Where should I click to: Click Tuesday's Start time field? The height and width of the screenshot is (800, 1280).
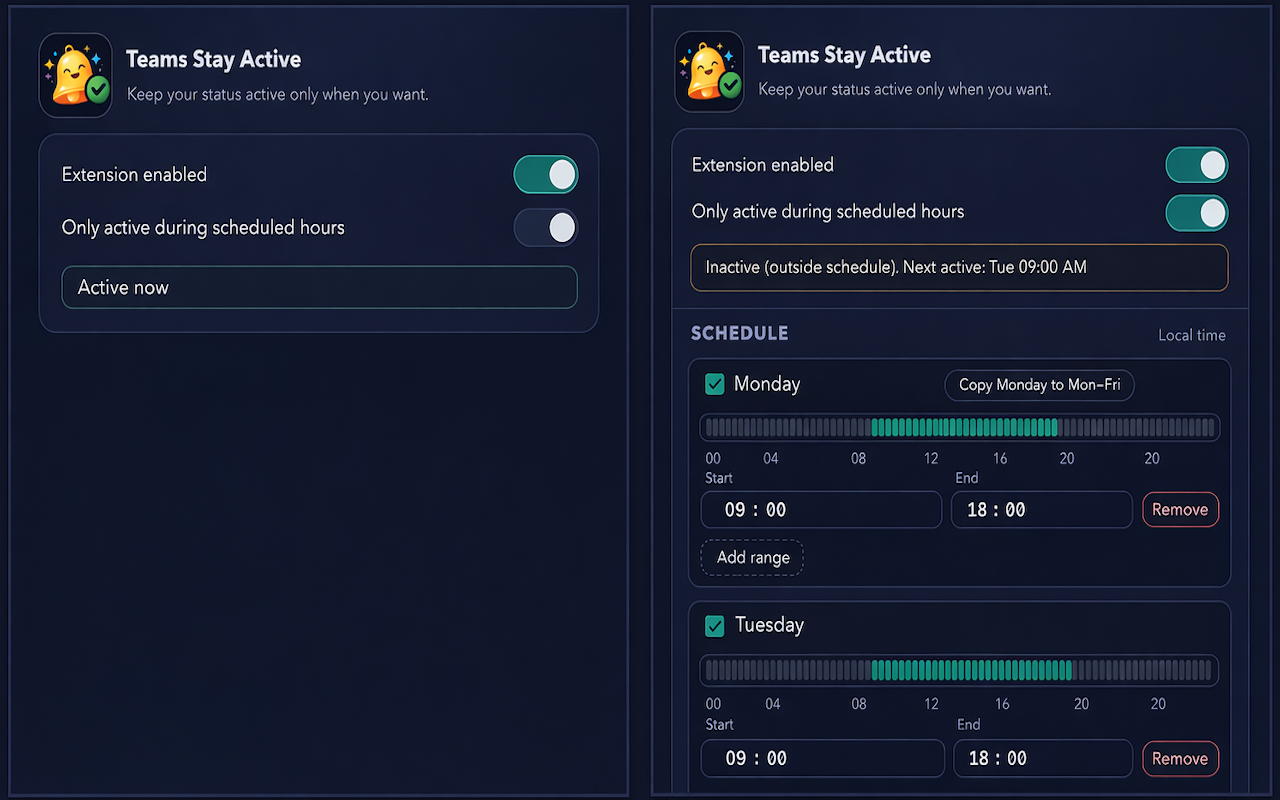822,759
